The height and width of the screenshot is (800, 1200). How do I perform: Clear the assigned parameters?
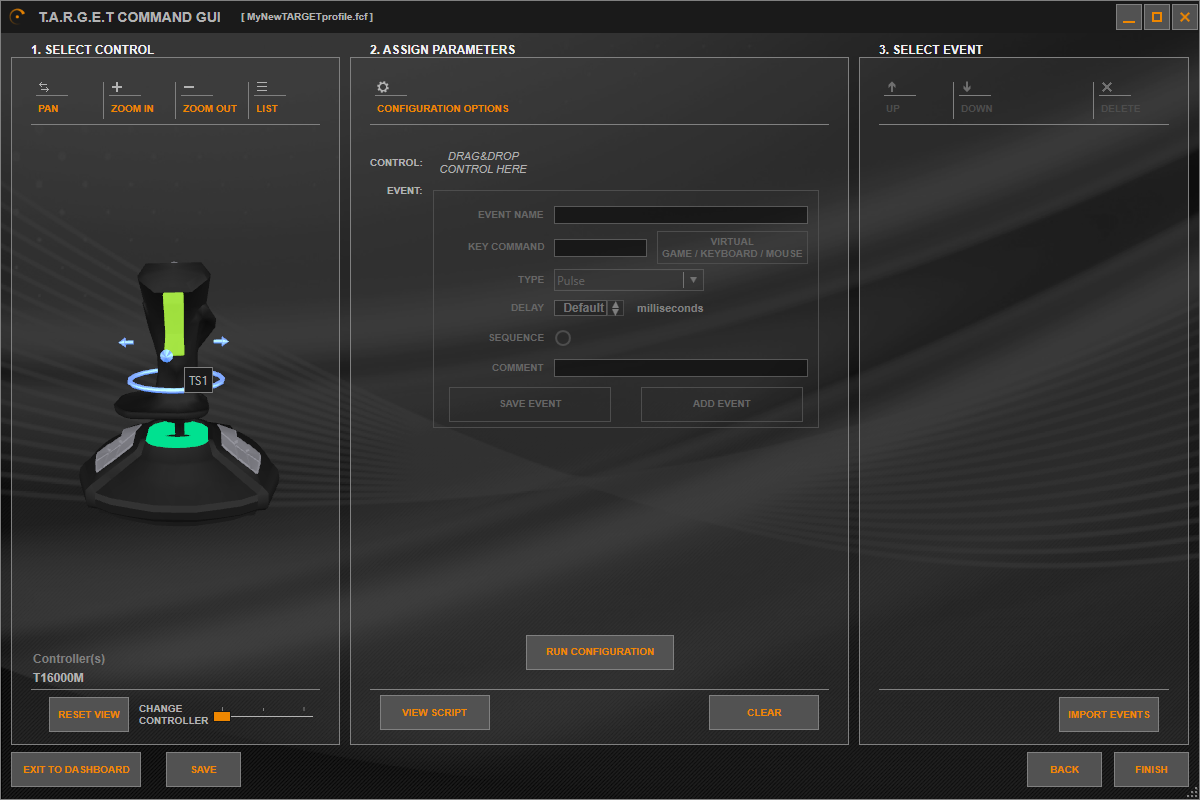764,713
